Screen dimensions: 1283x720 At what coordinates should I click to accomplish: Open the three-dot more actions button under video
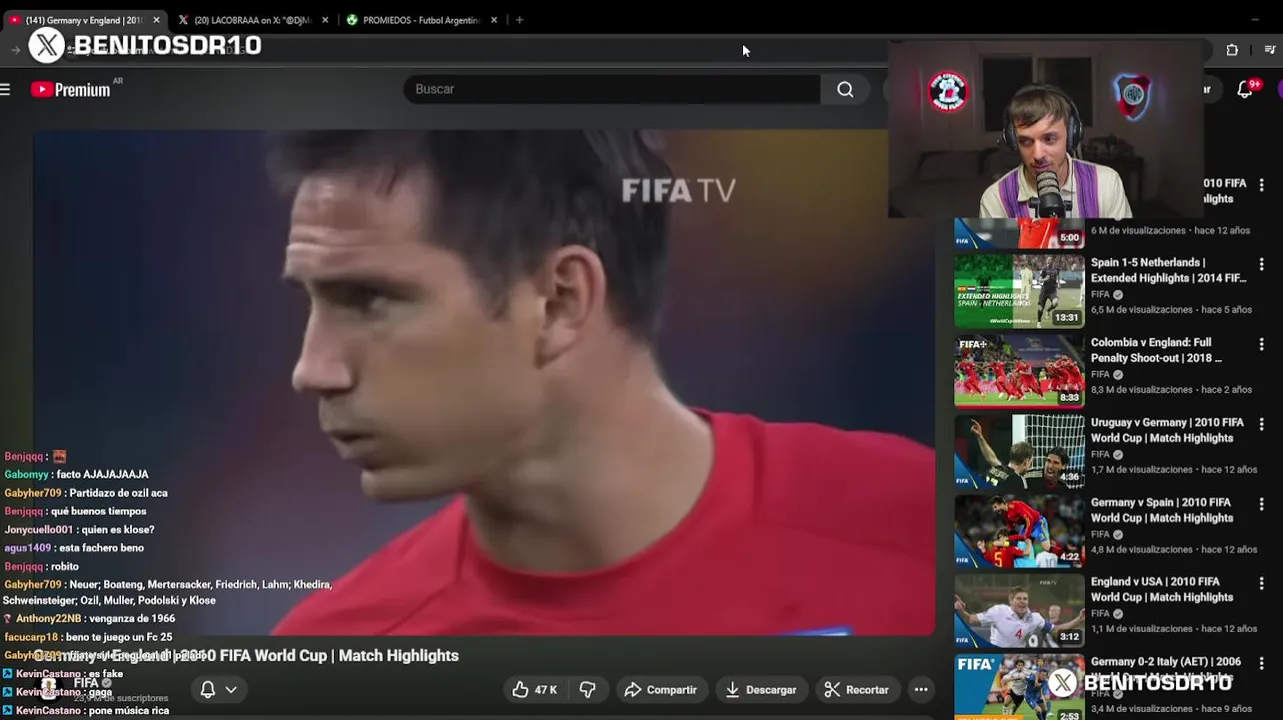click(921, 690)
